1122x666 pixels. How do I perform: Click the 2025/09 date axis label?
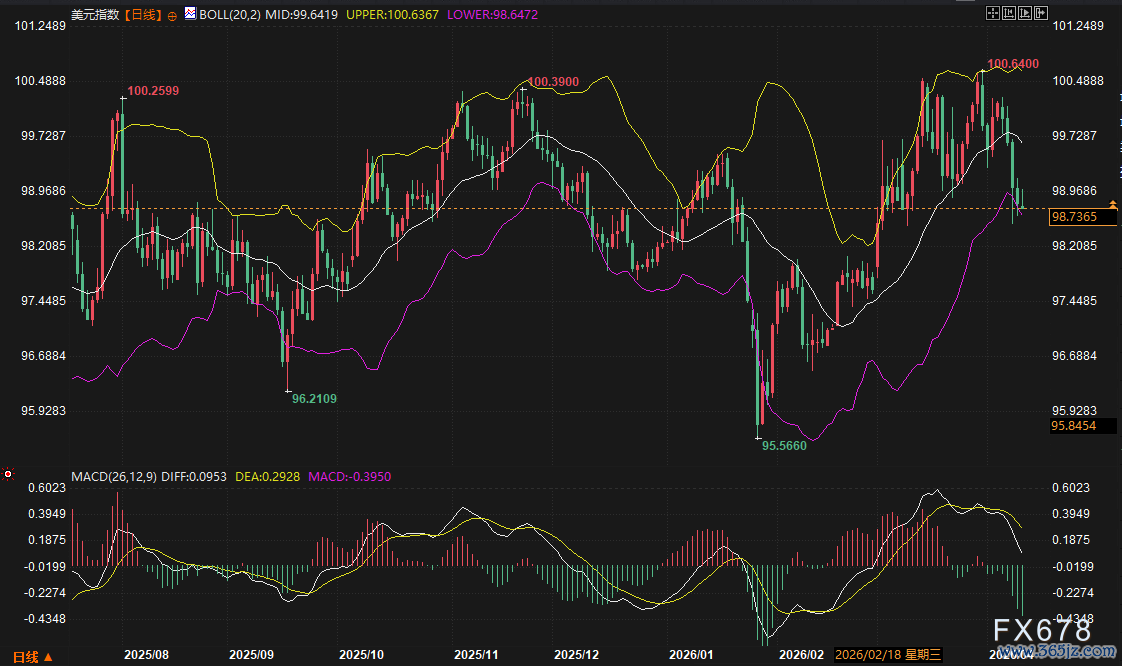click(251, 655)
